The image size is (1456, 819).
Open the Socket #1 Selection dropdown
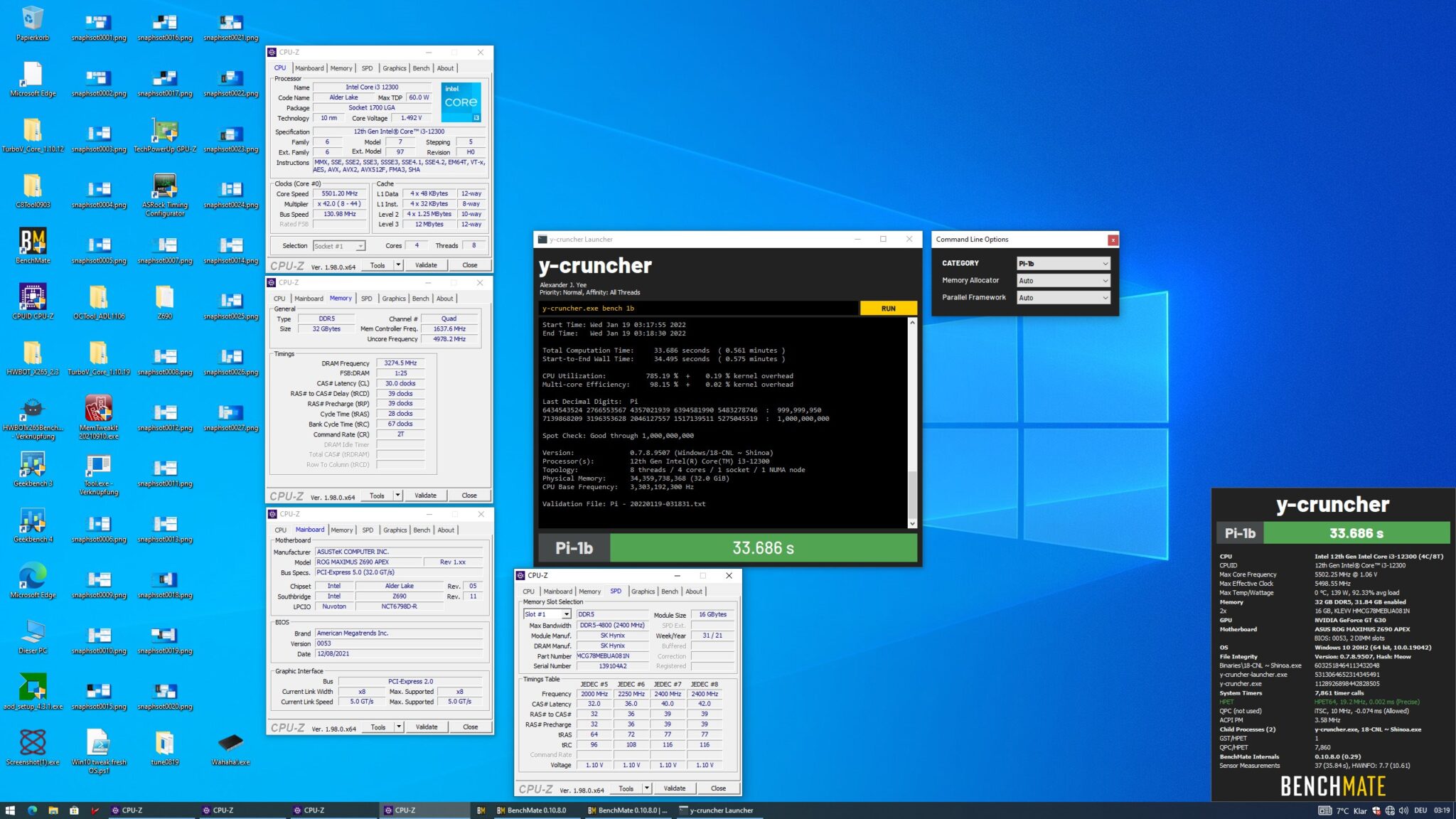coord(339,246)
